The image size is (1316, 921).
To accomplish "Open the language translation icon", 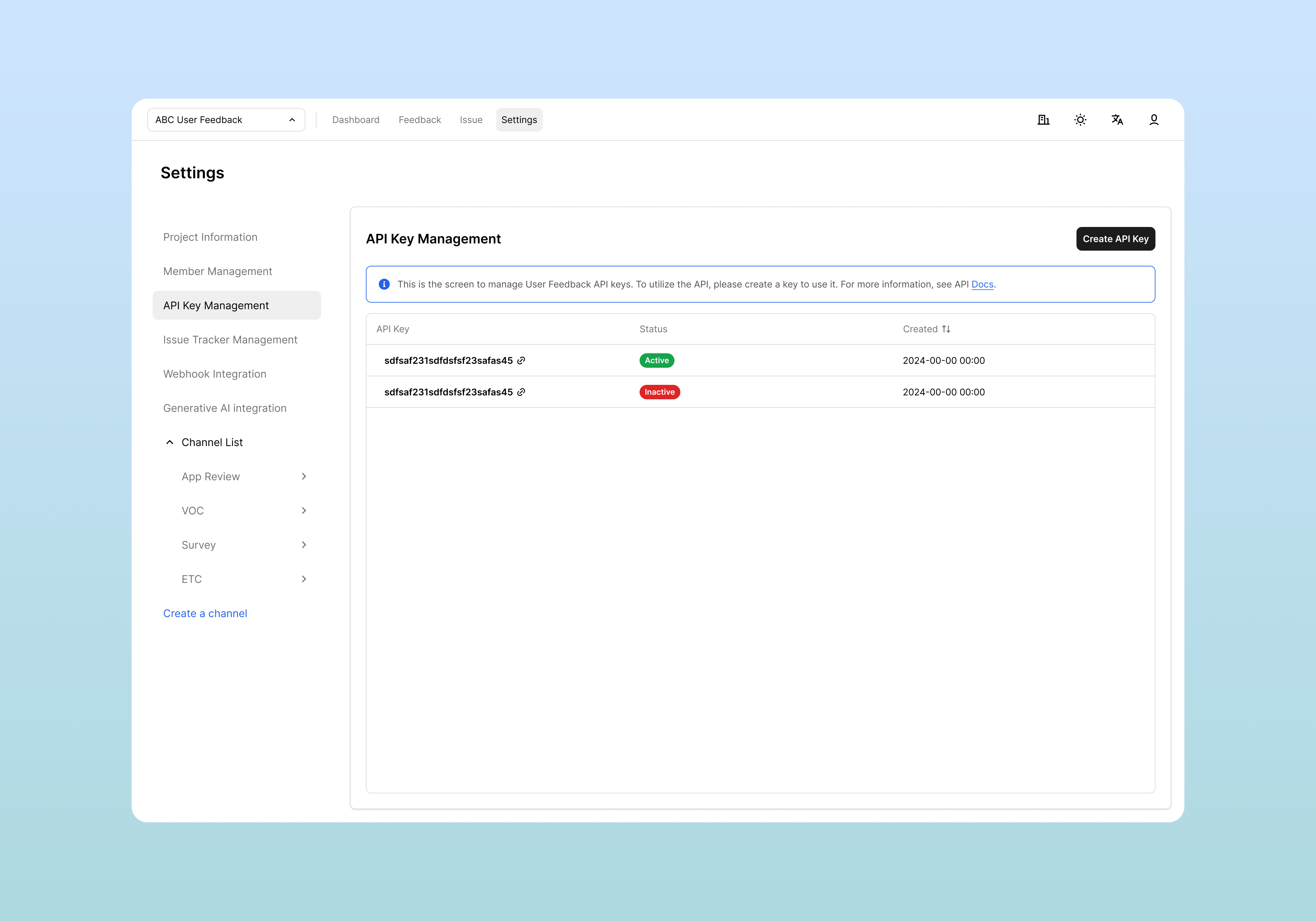I will [1117, 120].
